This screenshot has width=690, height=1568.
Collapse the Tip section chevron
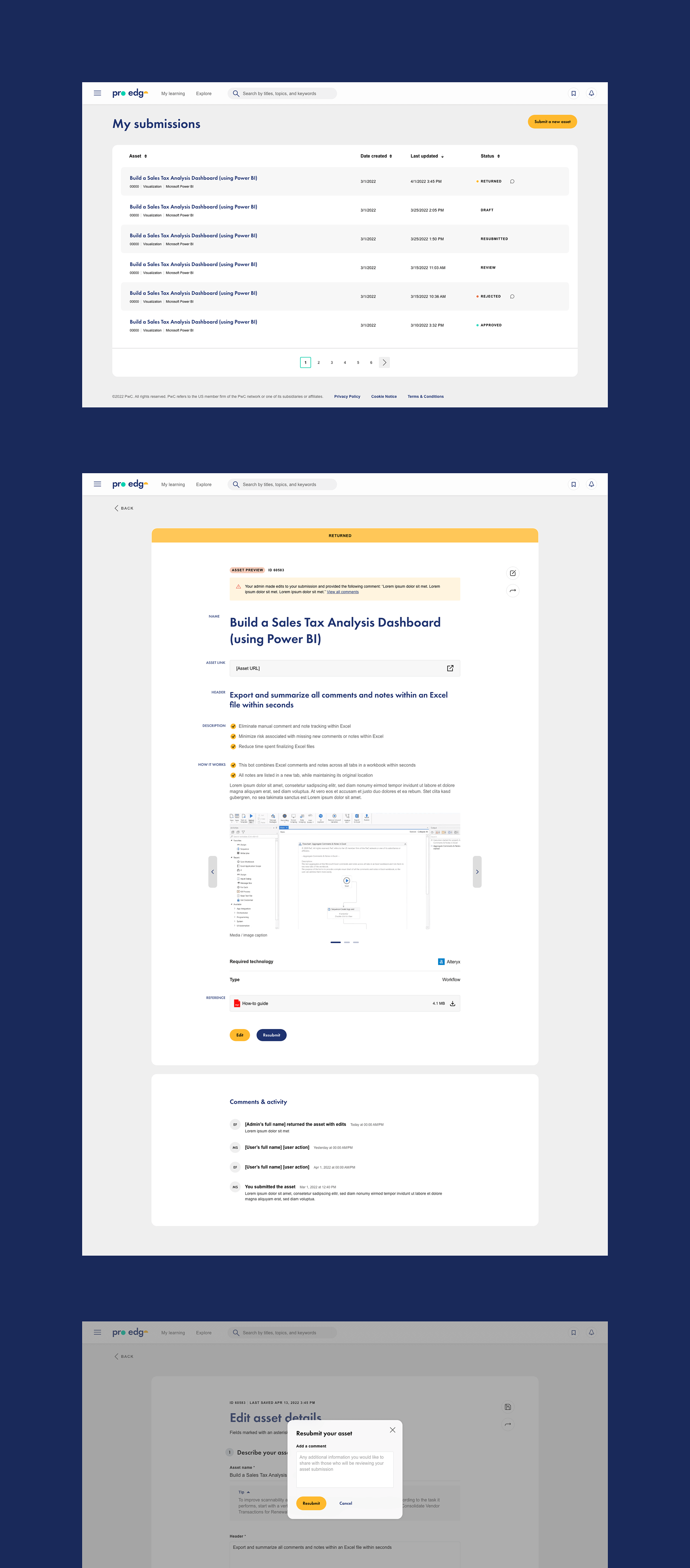pos(248,1492)
